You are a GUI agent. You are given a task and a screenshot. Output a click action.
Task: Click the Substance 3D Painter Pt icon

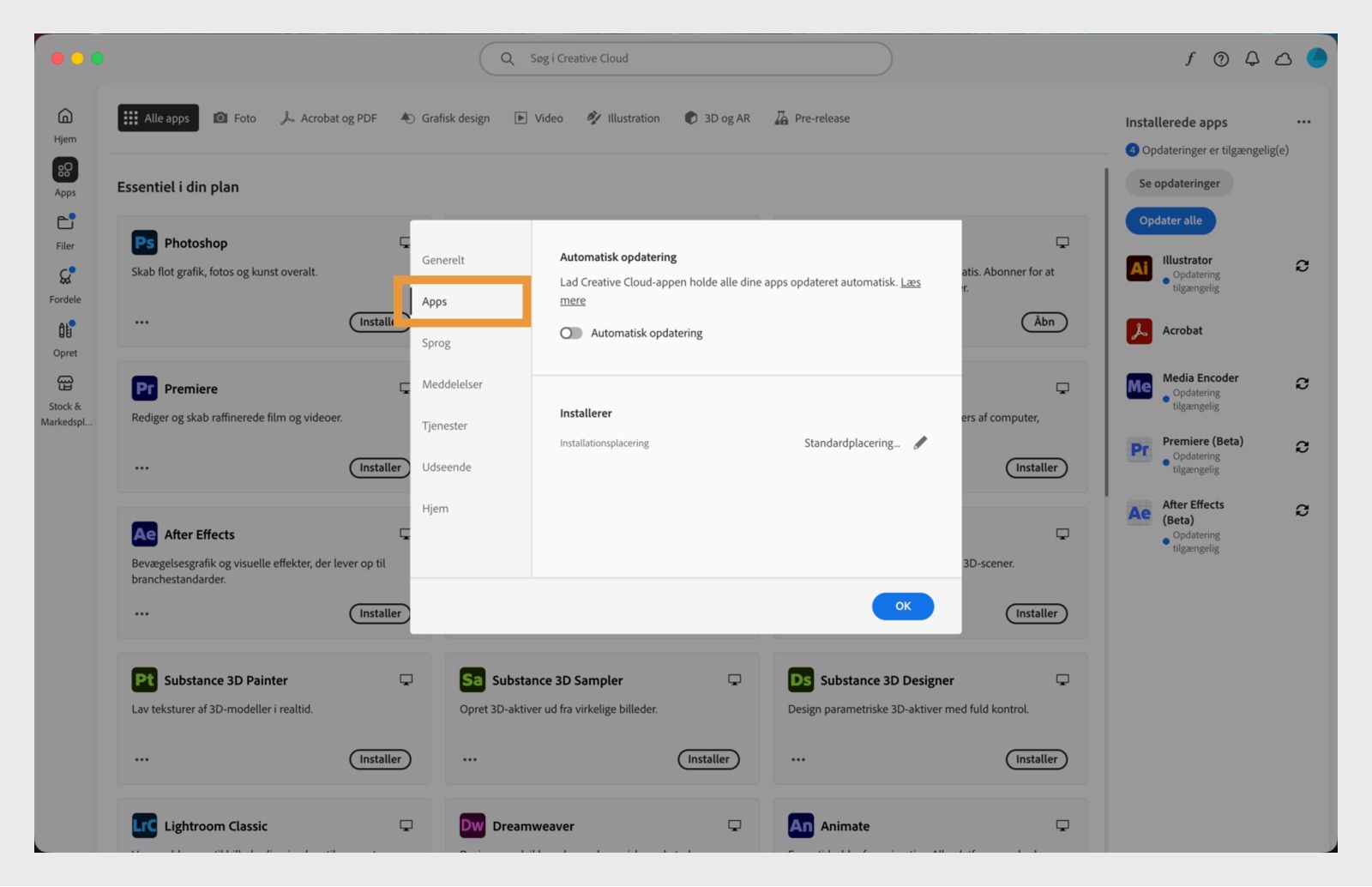pyautogui.click(x=144, y=680)
